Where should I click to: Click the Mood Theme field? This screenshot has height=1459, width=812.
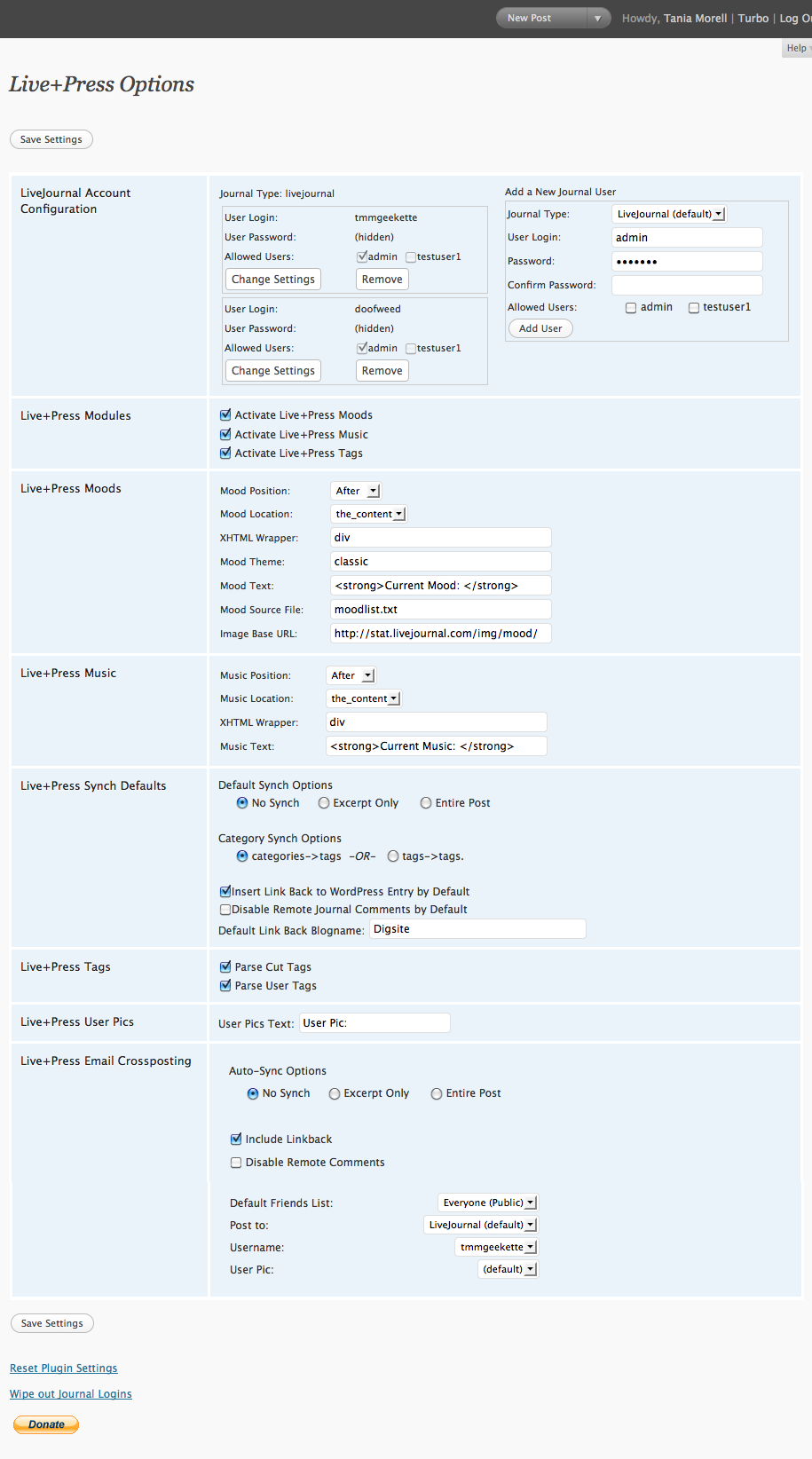(441, 562)
